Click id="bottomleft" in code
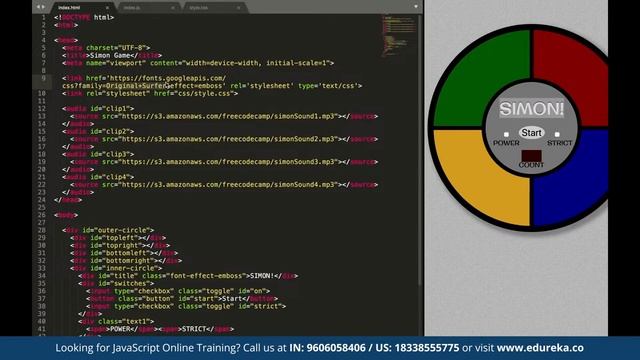This screenshot has width=640, height=360. [120, 253]
